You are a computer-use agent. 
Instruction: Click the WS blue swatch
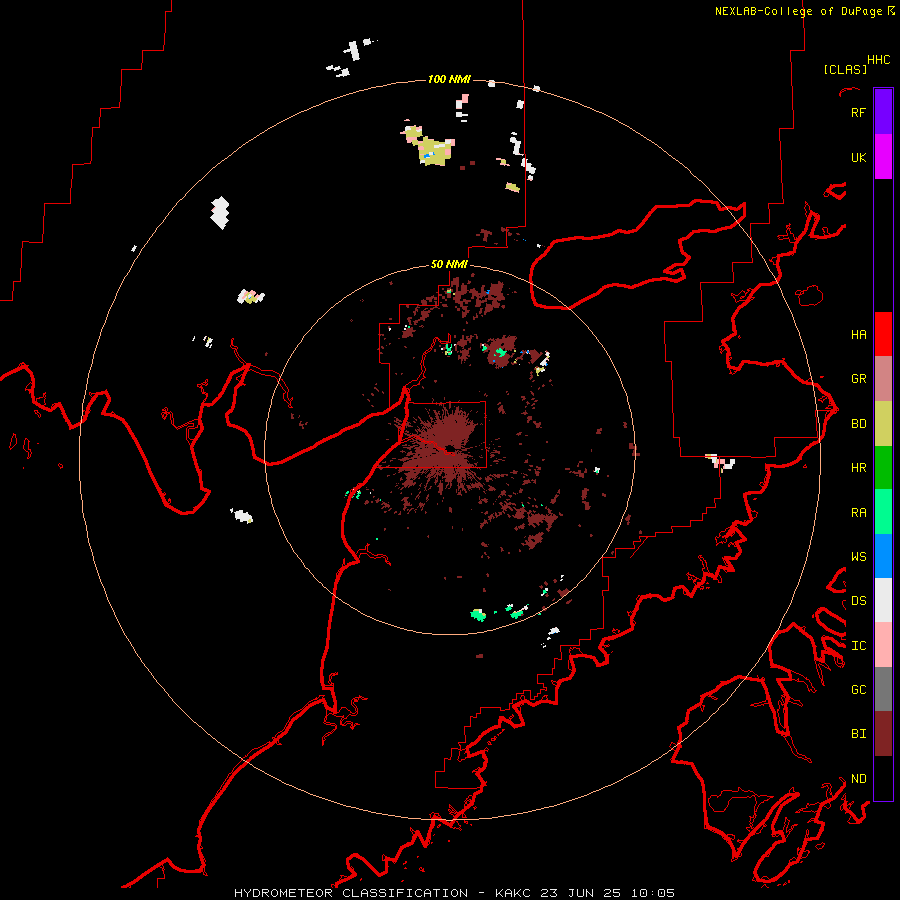883,556
